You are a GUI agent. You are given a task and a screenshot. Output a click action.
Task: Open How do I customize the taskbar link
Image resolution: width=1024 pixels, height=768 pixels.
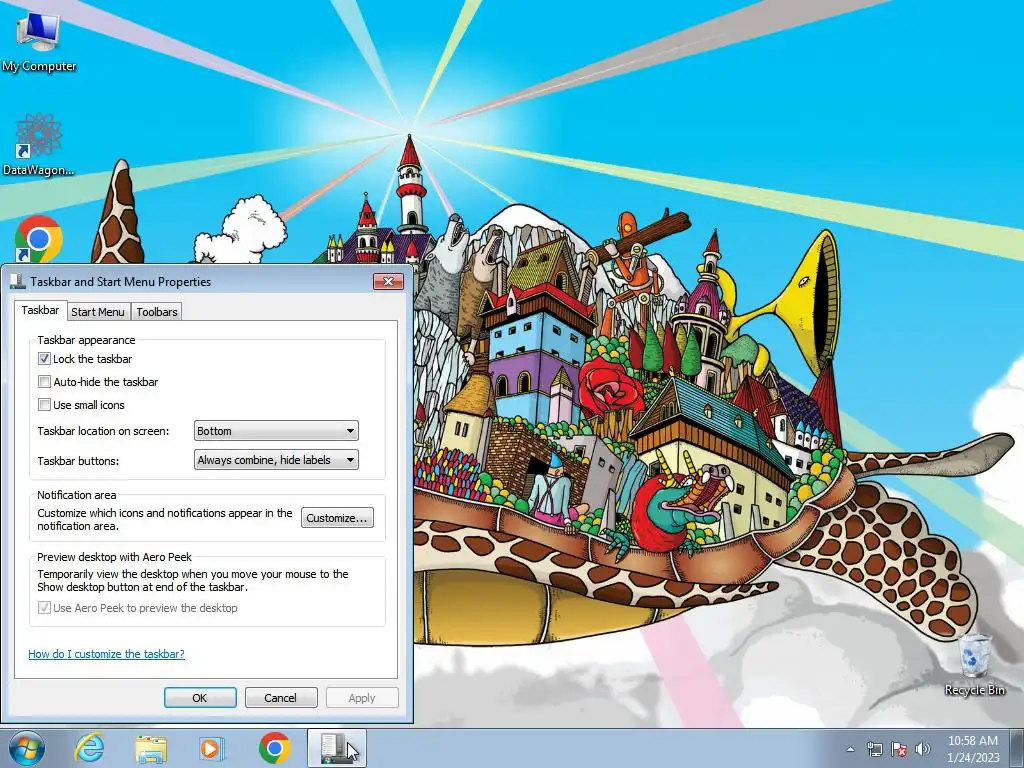[x=106, y=654]
